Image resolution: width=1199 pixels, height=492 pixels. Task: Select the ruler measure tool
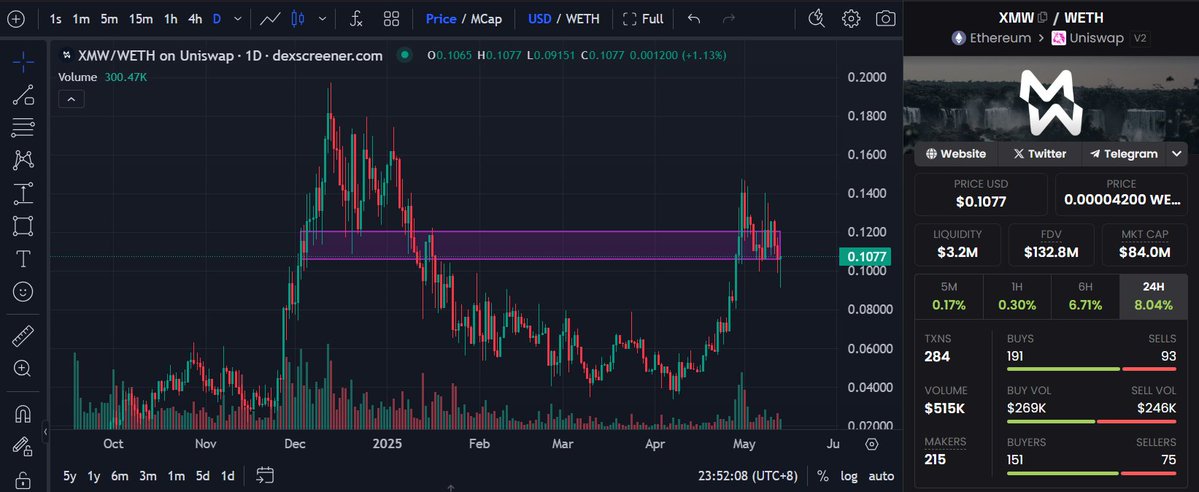23,335
